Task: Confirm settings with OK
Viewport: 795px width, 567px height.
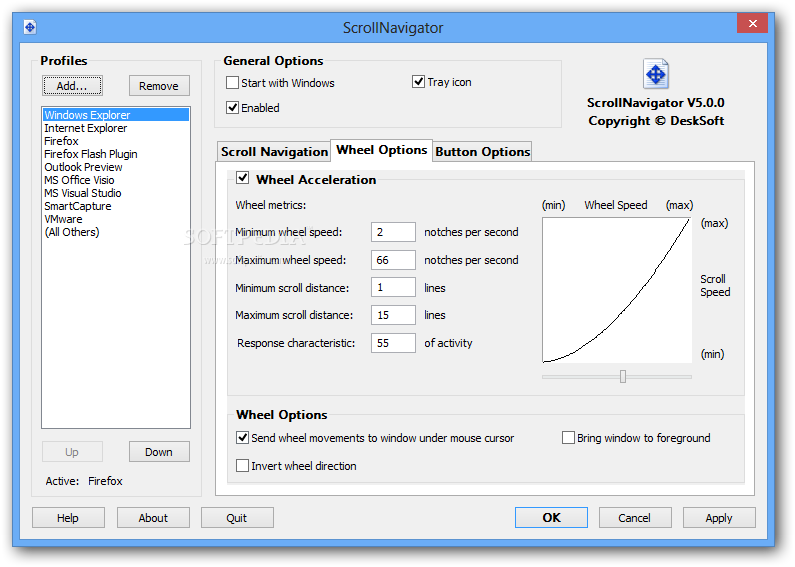Action: click(x=551, y=518)
